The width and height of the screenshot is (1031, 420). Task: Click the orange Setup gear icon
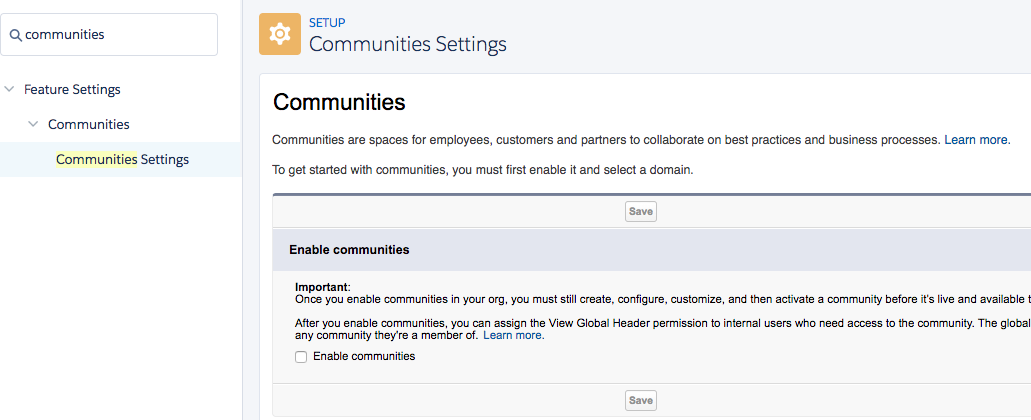point(279,34)
